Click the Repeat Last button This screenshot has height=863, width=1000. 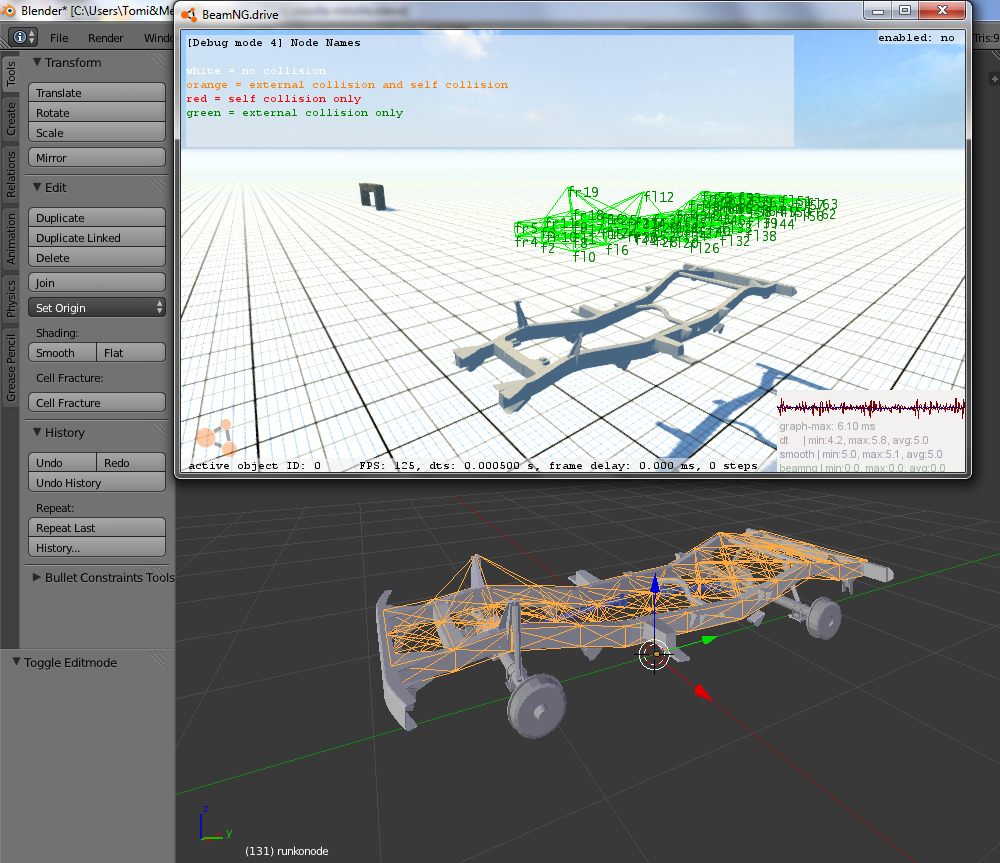[x=97, y=527]
